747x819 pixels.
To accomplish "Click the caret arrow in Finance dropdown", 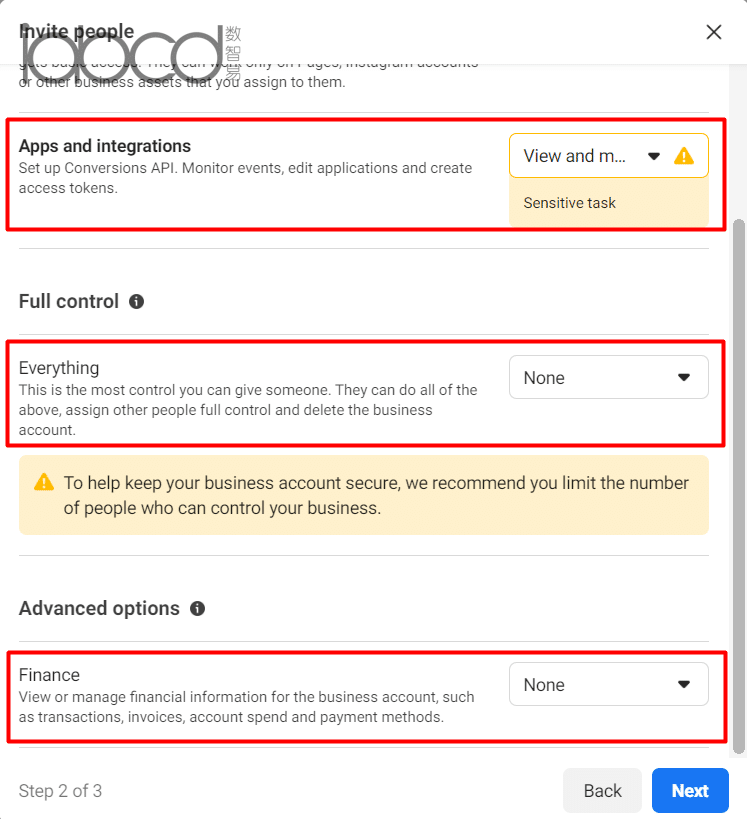I will [684, 685].
